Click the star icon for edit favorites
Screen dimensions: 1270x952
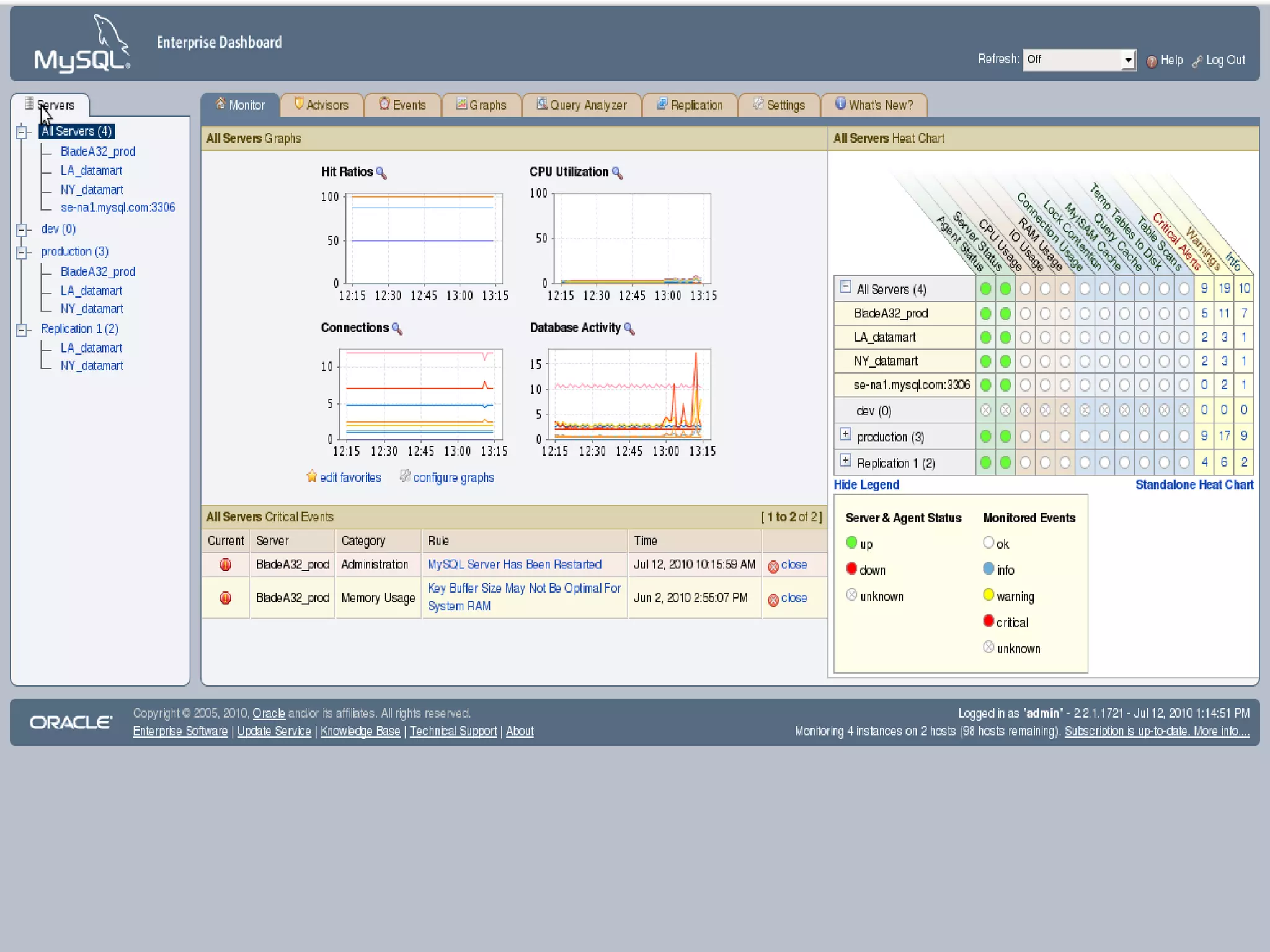point(311,477)
